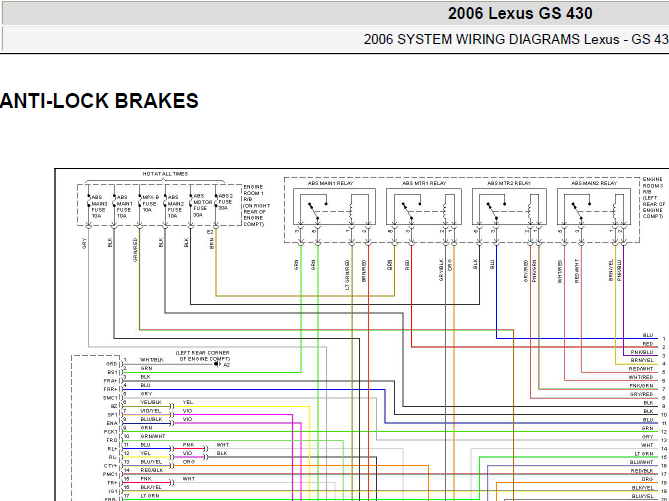This screenshot has width=669, height=501.
Task: Click the A2 ground point symbol
Action: [217, 364]
